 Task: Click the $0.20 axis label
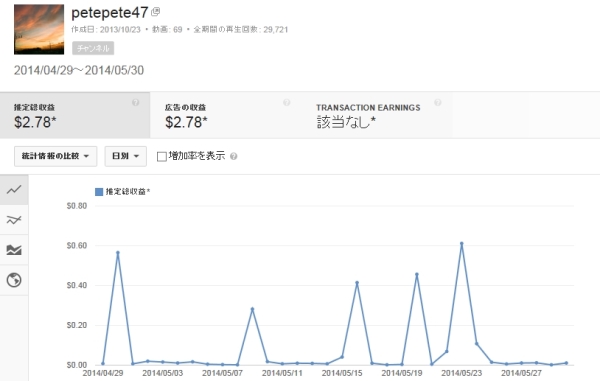(x=77, y=325)
